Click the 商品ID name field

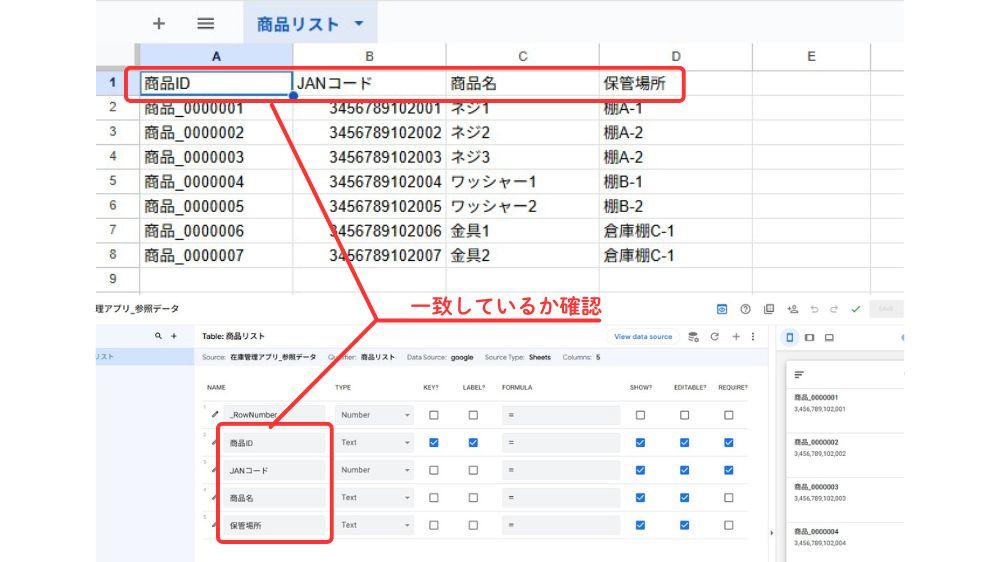[275, 443]
